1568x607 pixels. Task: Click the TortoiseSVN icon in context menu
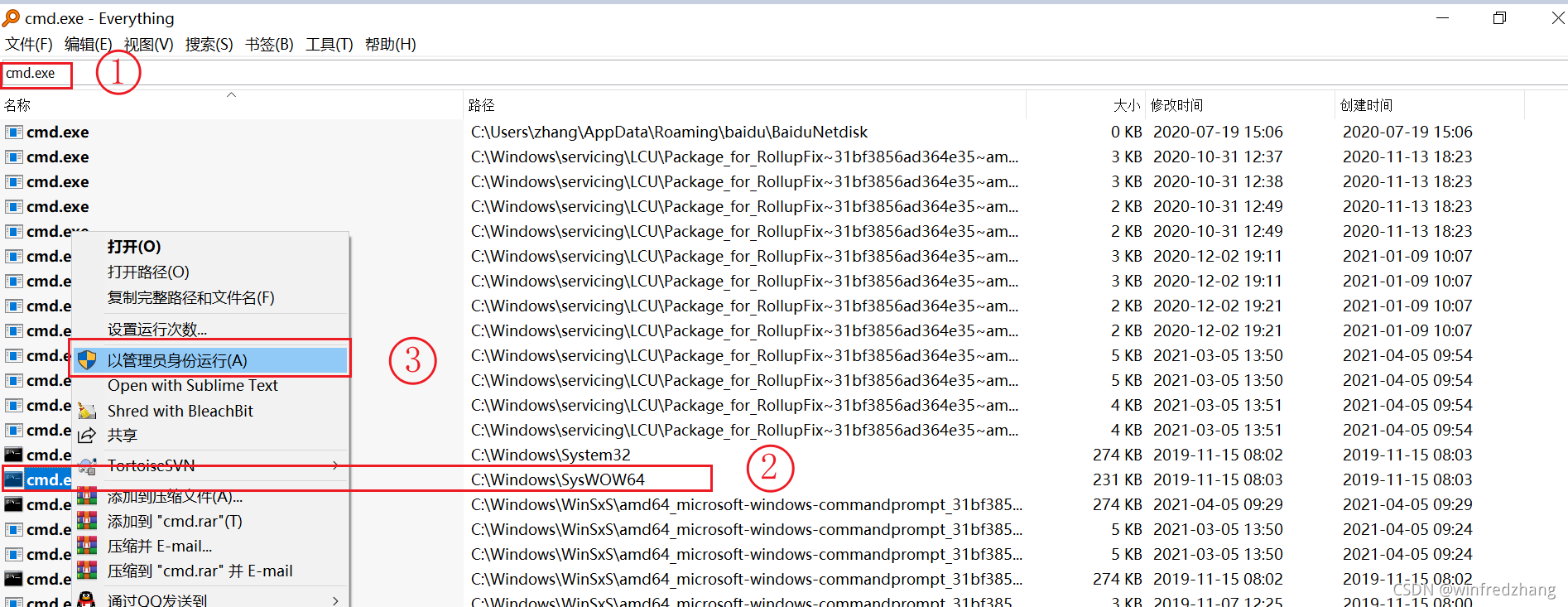87,465
